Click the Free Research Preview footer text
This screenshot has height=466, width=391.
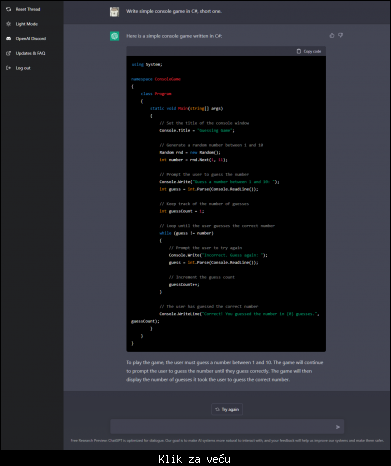click(227, 441)
